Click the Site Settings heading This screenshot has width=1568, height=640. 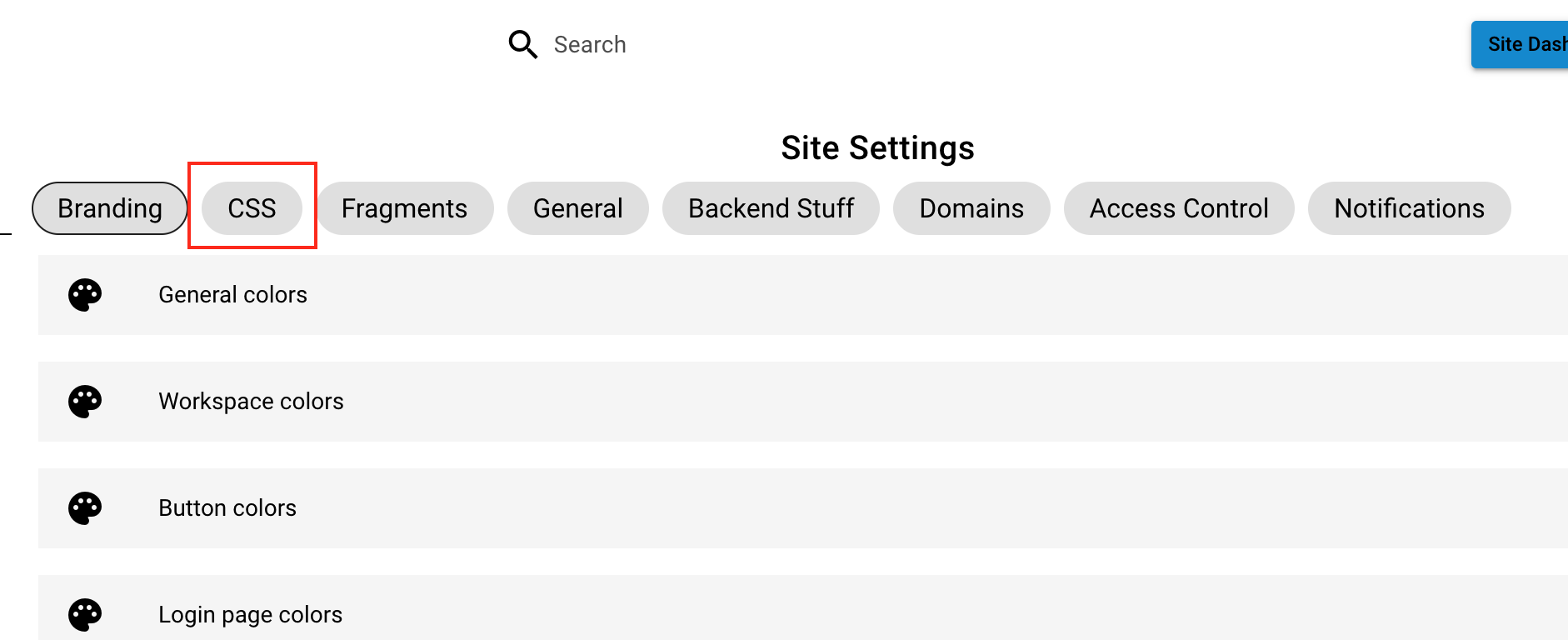click(x=877, y=148)
